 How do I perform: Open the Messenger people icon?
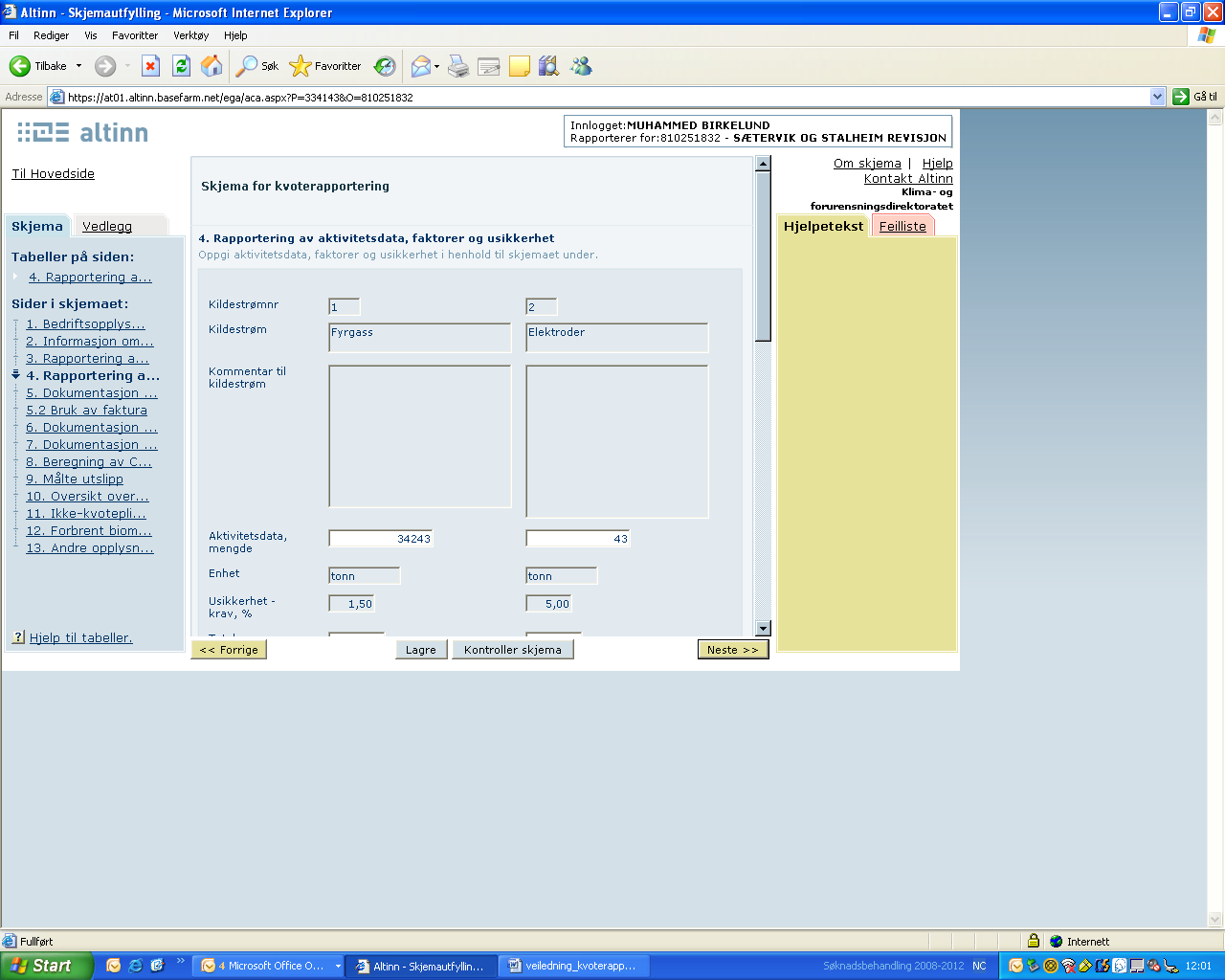click(x=581, y=66)
